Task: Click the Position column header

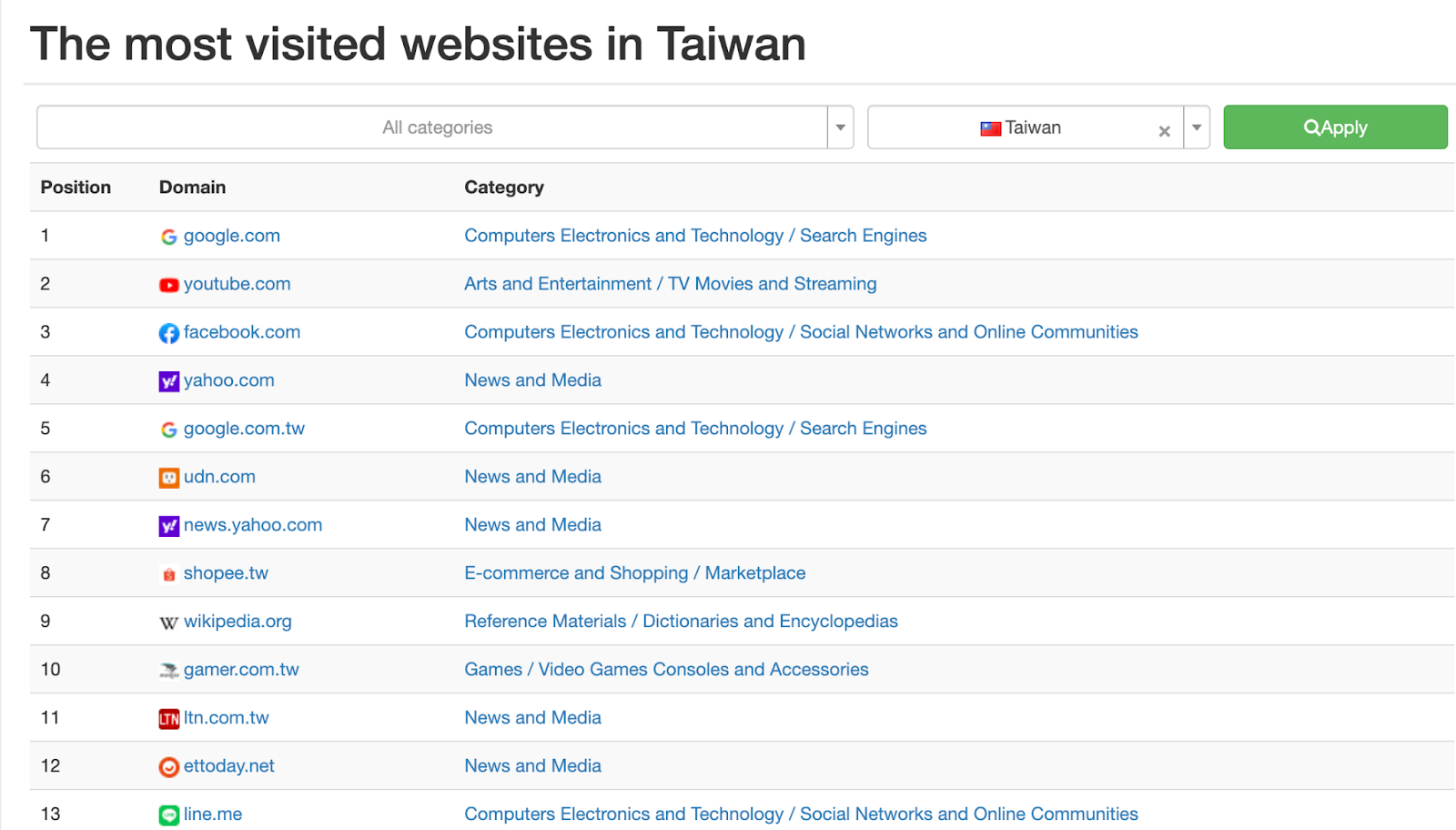Action: pyautogui.click(x=76, y=187)
